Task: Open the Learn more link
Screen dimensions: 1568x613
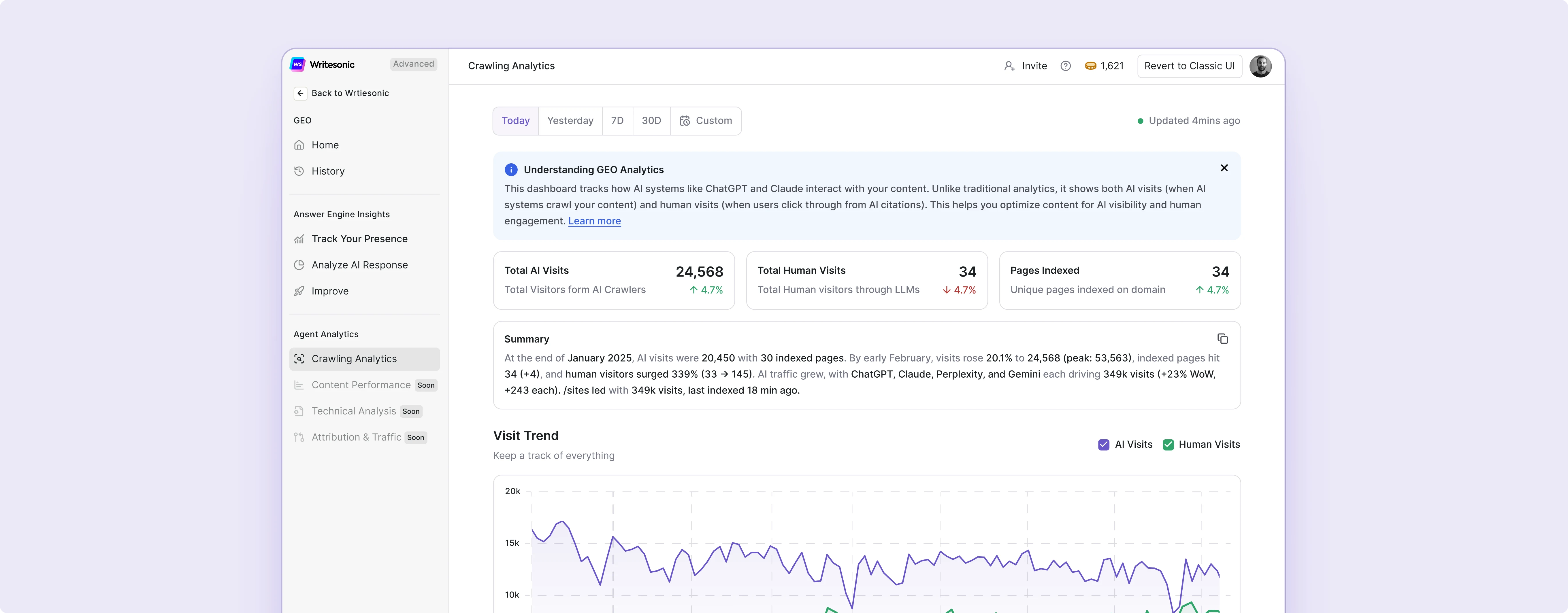Action: click(x=594, y=221)
